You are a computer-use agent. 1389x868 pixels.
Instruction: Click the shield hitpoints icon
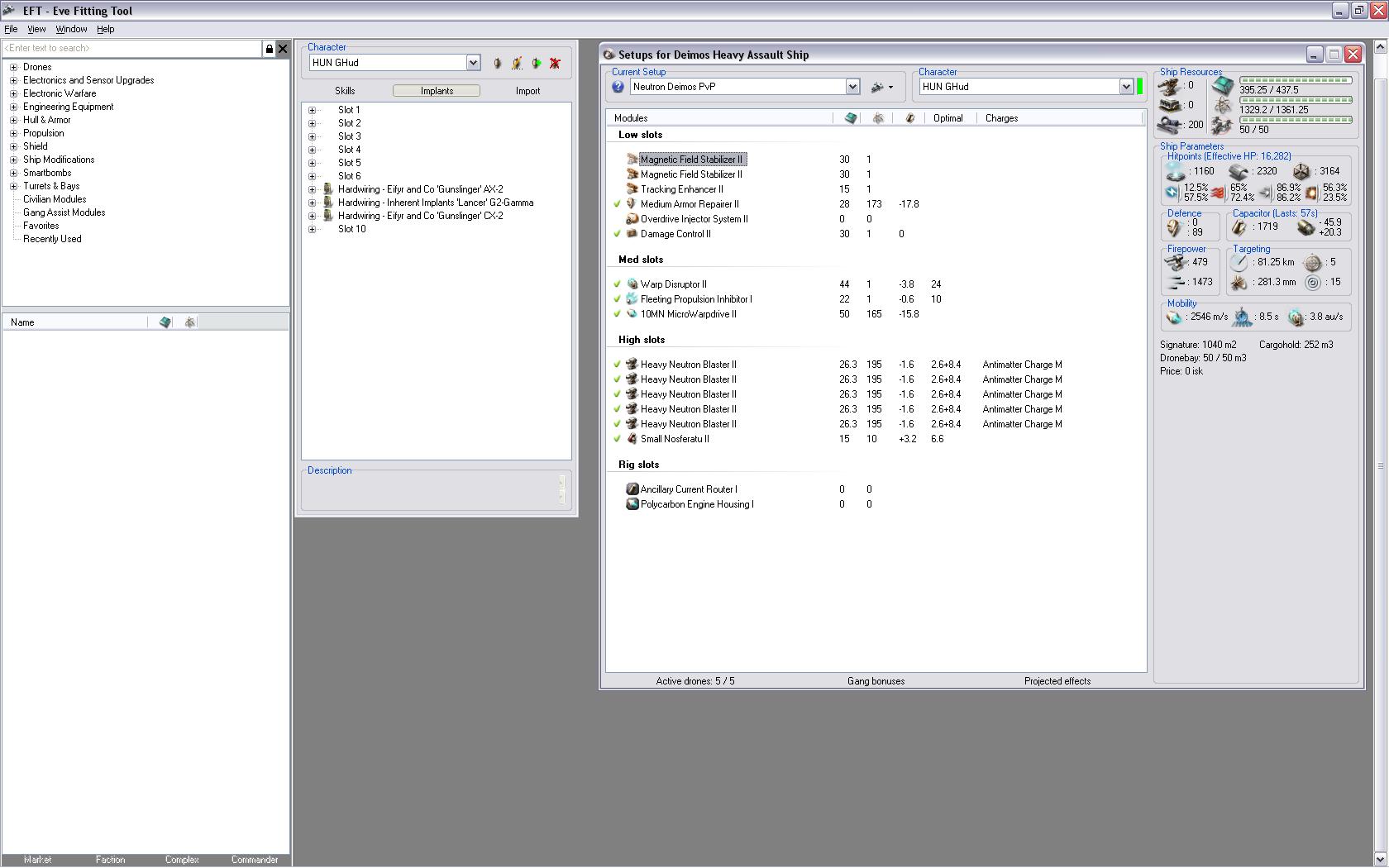click(1175, 171)
